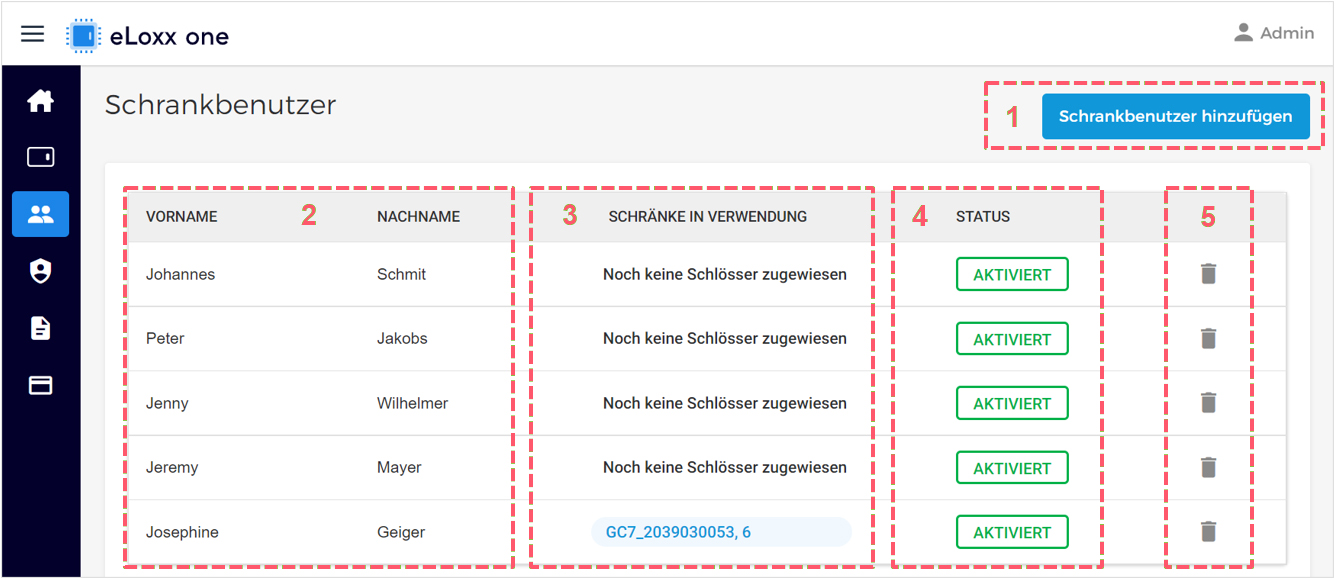The width and height of the screenshot is (1335, 580).
Task: Click the eLoxx one logo icon
Action: (x=83, y=36)
